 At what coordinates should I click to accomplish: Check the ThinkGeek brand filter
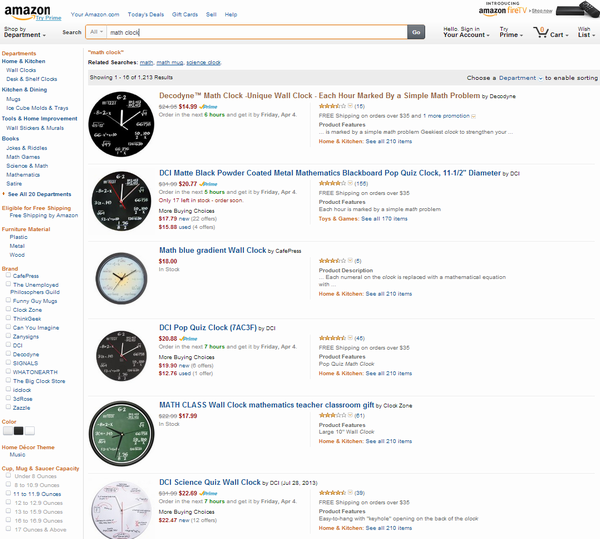pos(8,318)
